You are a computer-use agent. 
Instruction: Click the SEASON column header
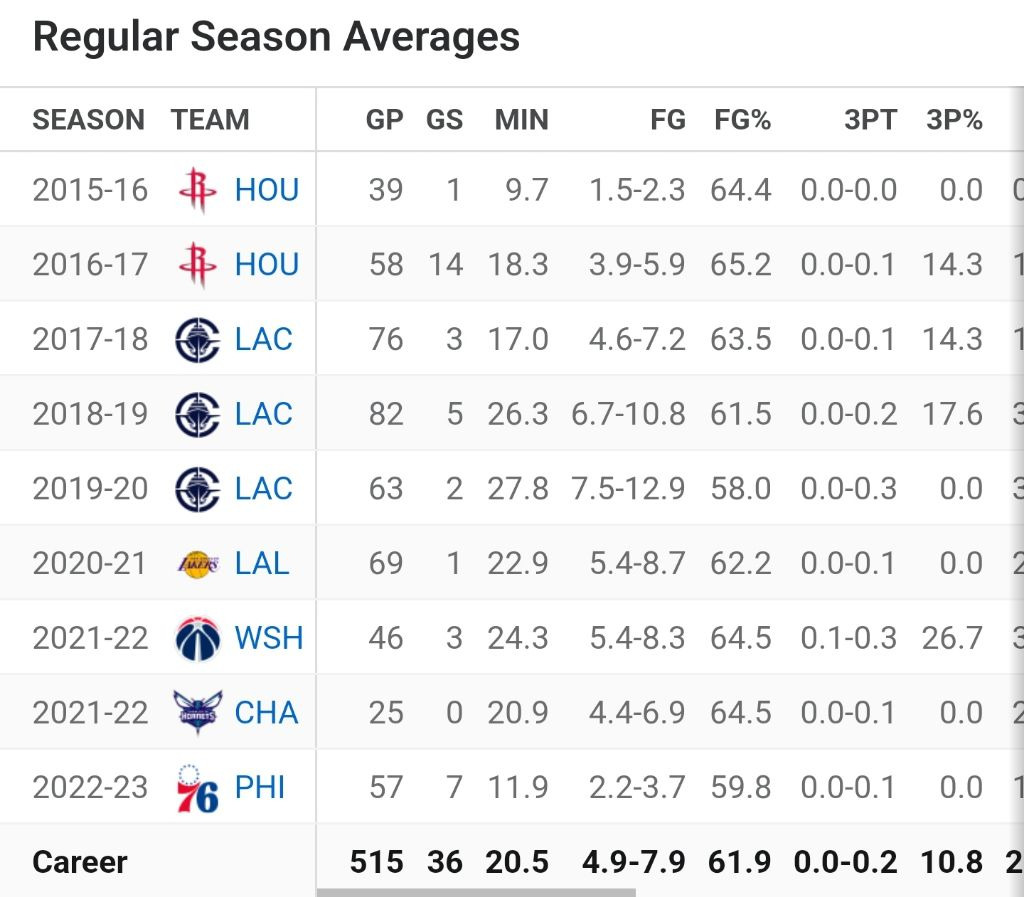click(89, 120)
